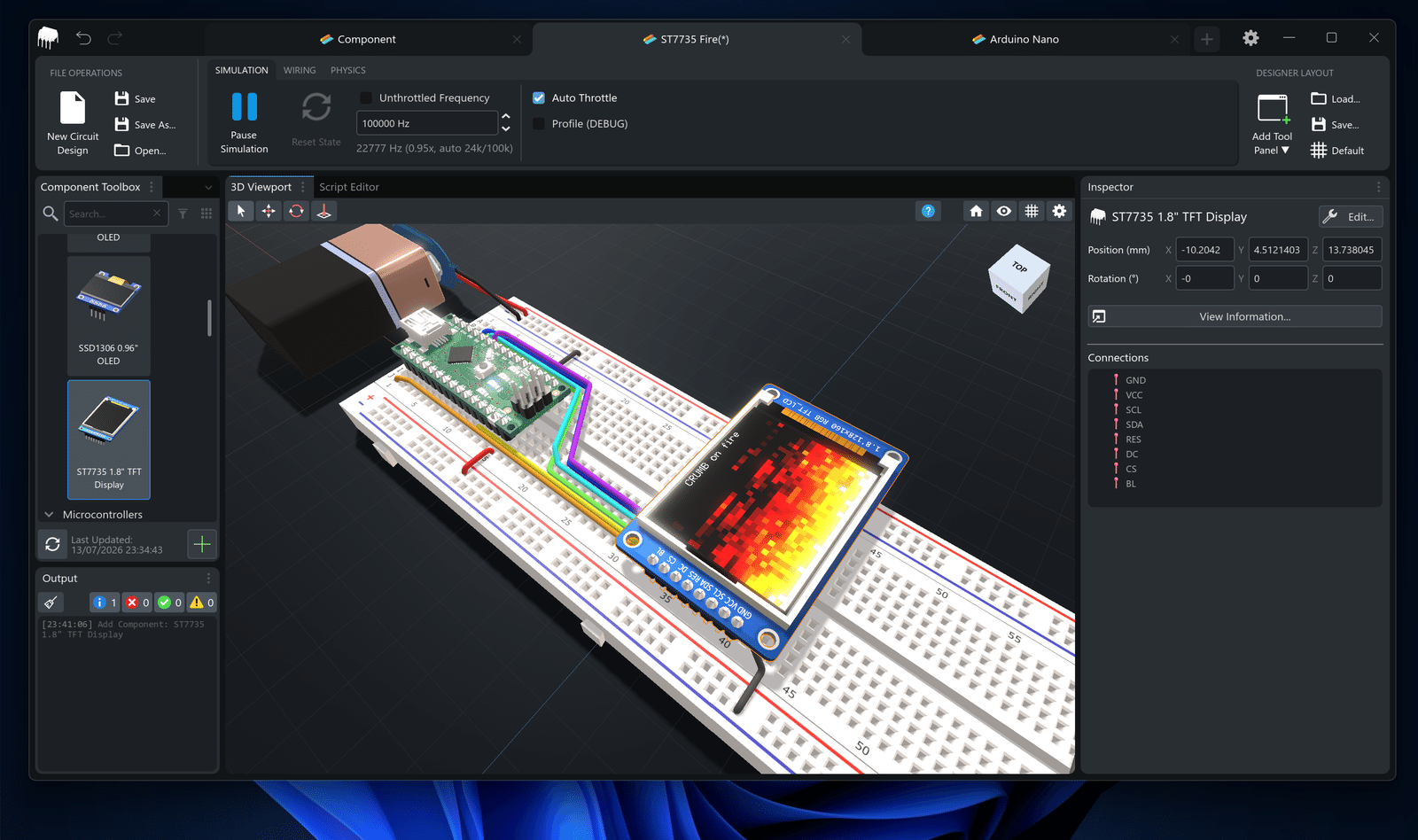This screenshot has width=1418, height=840.
Task: Toggle the viewport grid icon
Action: click(1032, 211)
